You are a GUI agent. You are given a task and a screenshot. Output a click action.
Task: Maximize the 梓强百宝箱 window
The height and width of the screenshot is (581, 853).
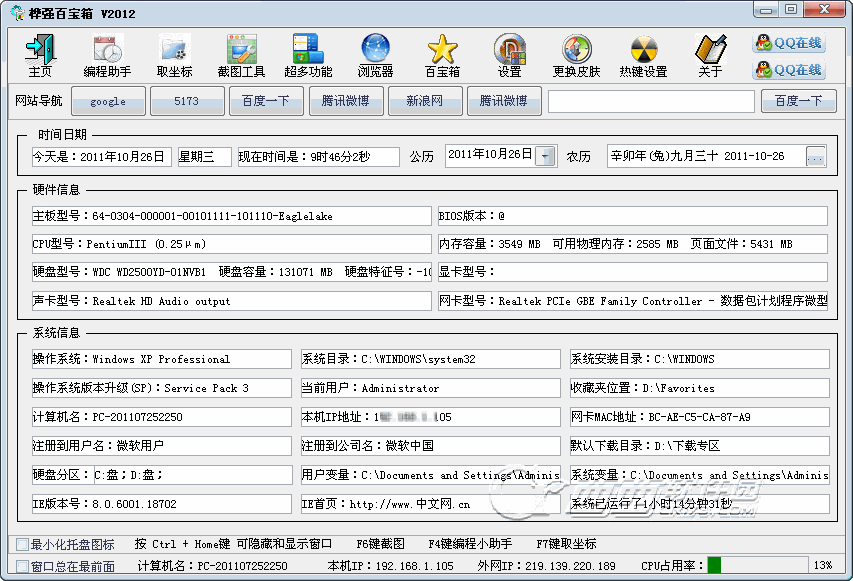click(x=790, y=9)
